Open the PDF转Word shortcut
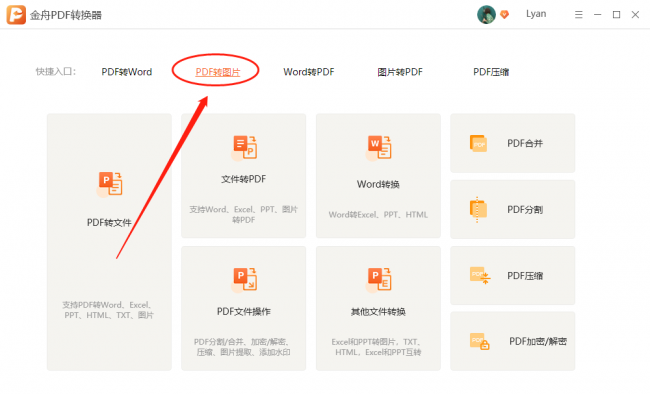This screenshot has width=650, height=394. click(127, 72)
